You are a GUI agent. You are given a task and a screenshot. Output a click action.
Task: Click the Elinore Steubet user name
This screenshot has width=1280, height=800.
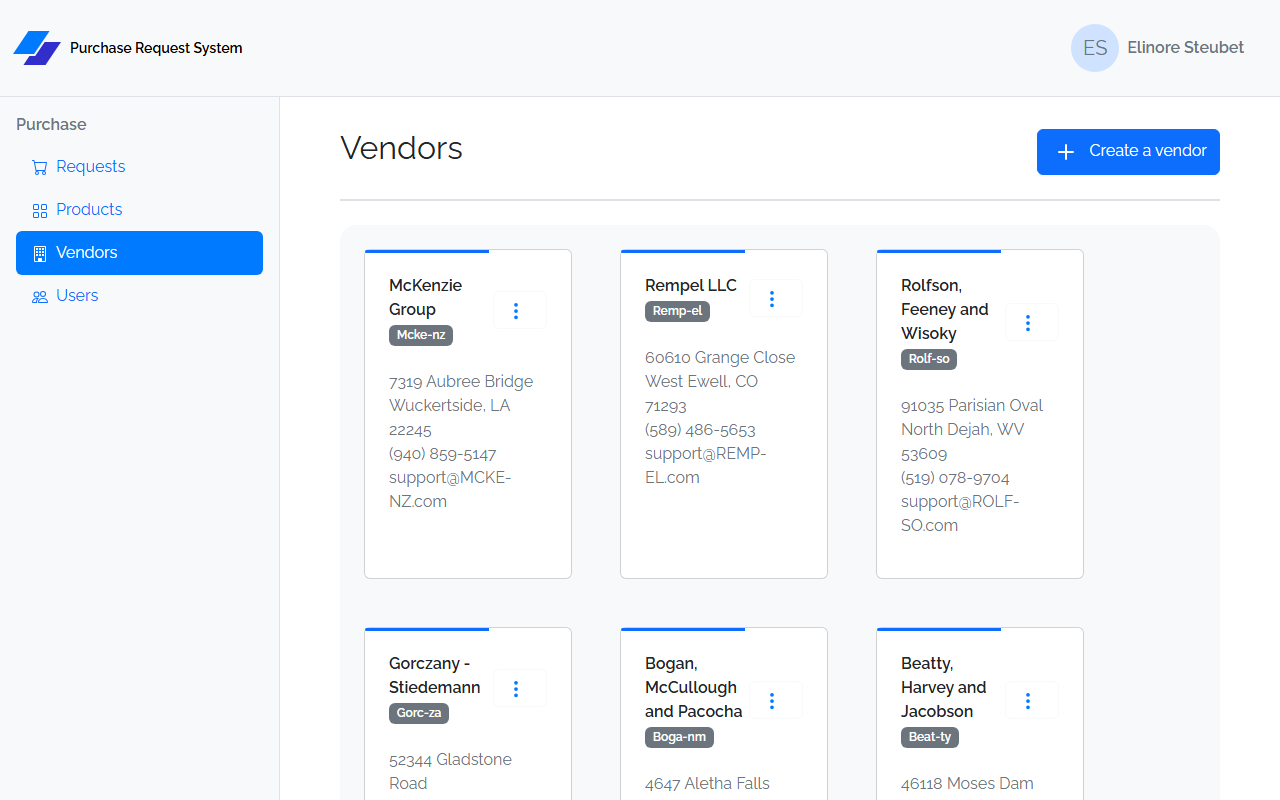[x=1185, y=48]
